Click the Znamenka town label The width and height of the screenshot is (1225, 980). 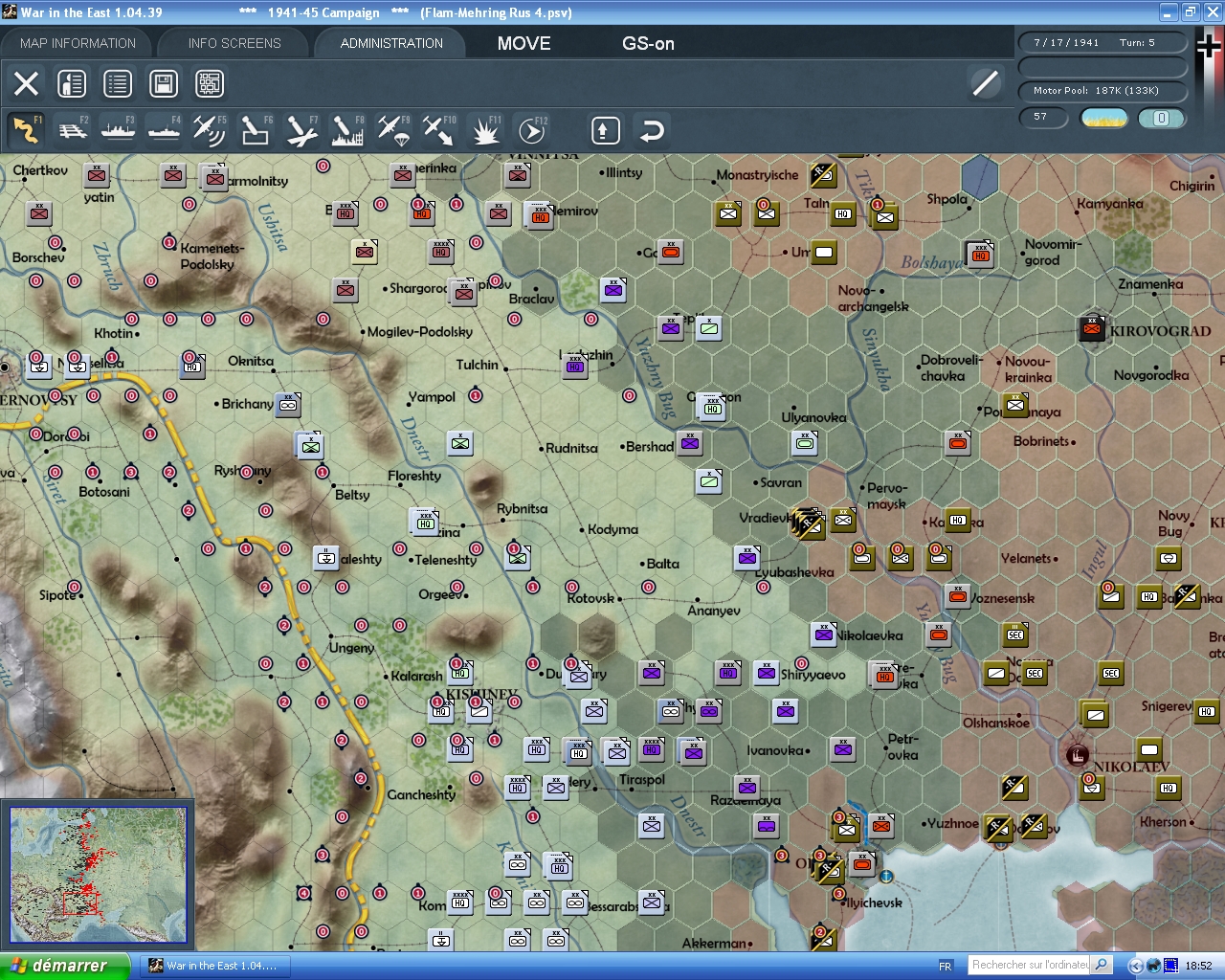(x=1150, y=284)
